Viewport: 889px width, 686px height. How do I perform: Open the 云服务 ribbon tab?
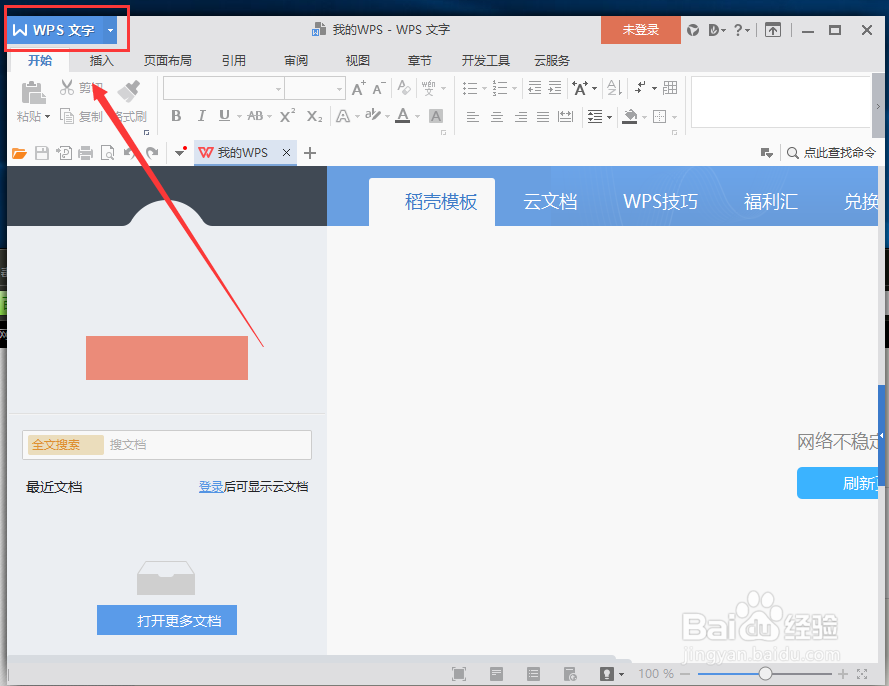[552, 60]
